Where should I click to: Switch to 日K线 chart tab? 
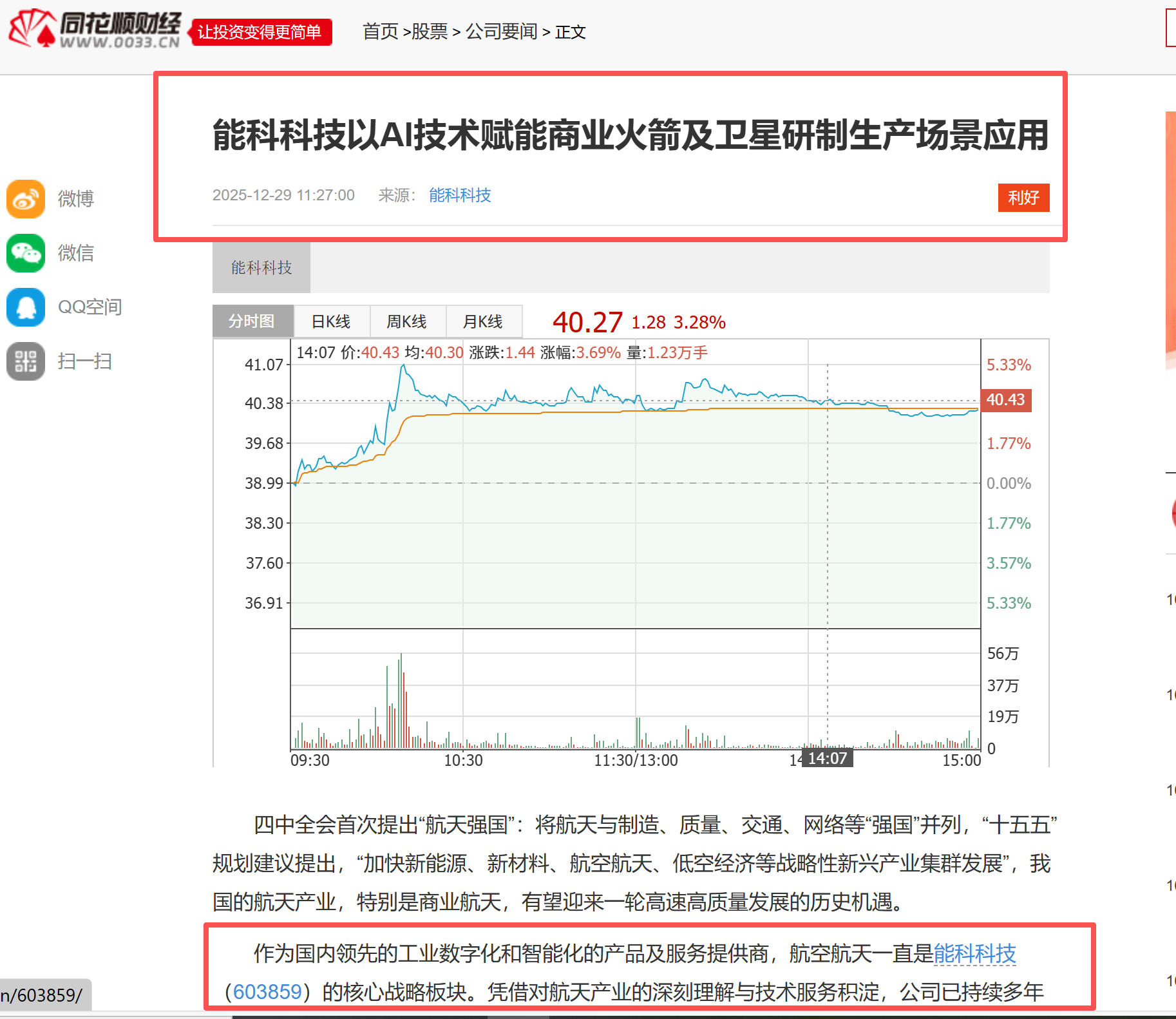[332, 321]
